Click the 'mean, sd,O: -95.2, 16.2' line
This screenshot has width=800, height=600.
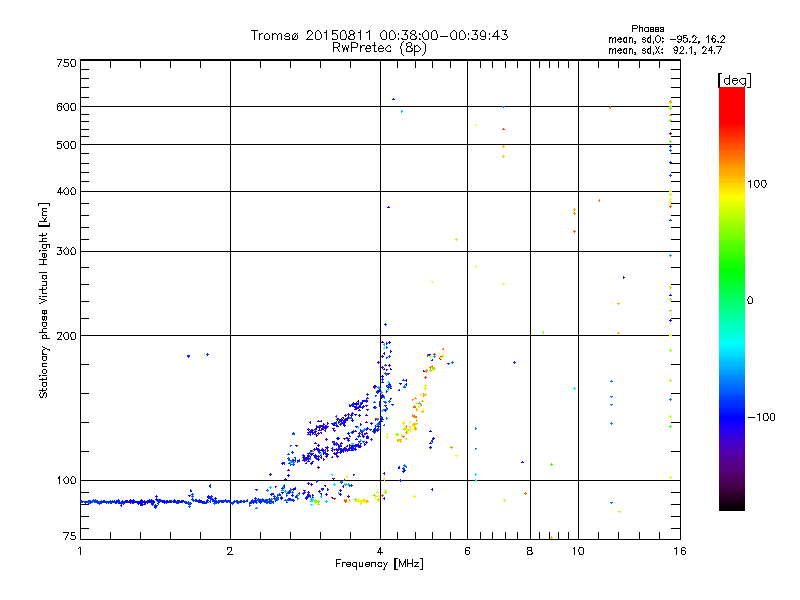[x=666, y=39]
